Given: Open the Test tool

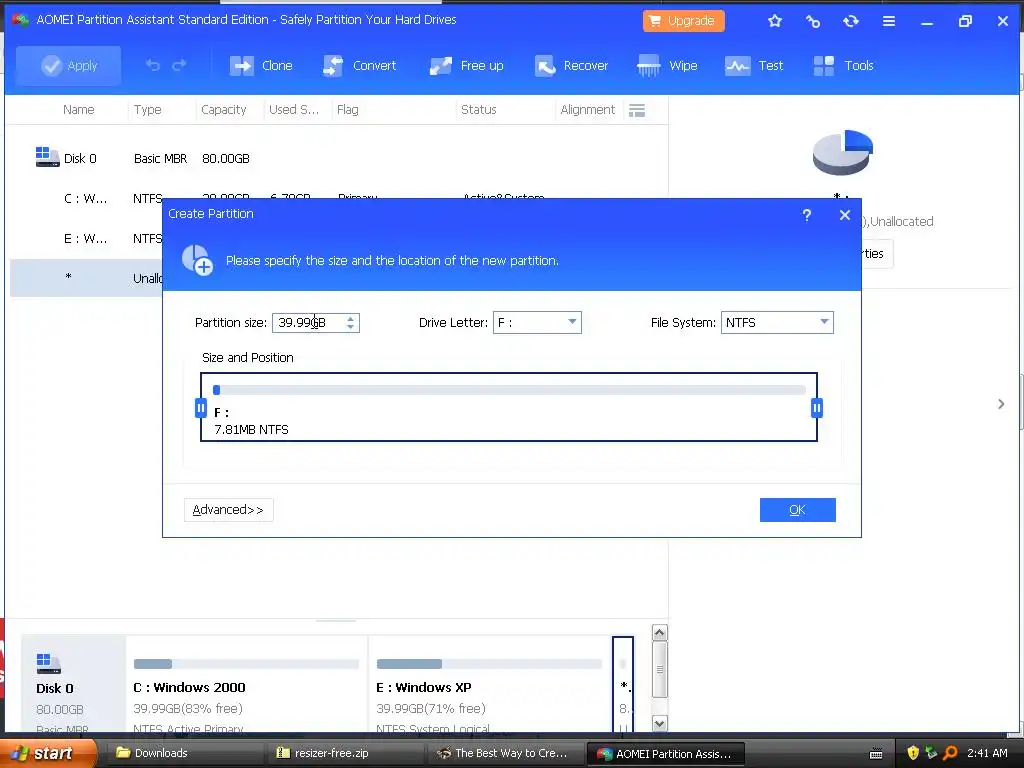Looking at the screenshot, I should coord(754,65).
